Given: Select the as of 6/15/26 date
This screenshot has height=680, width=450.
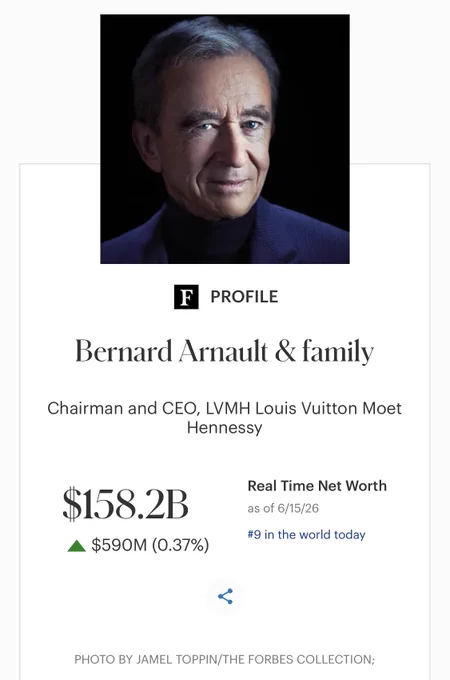Looking at the screenshot, I should [283, 508].
